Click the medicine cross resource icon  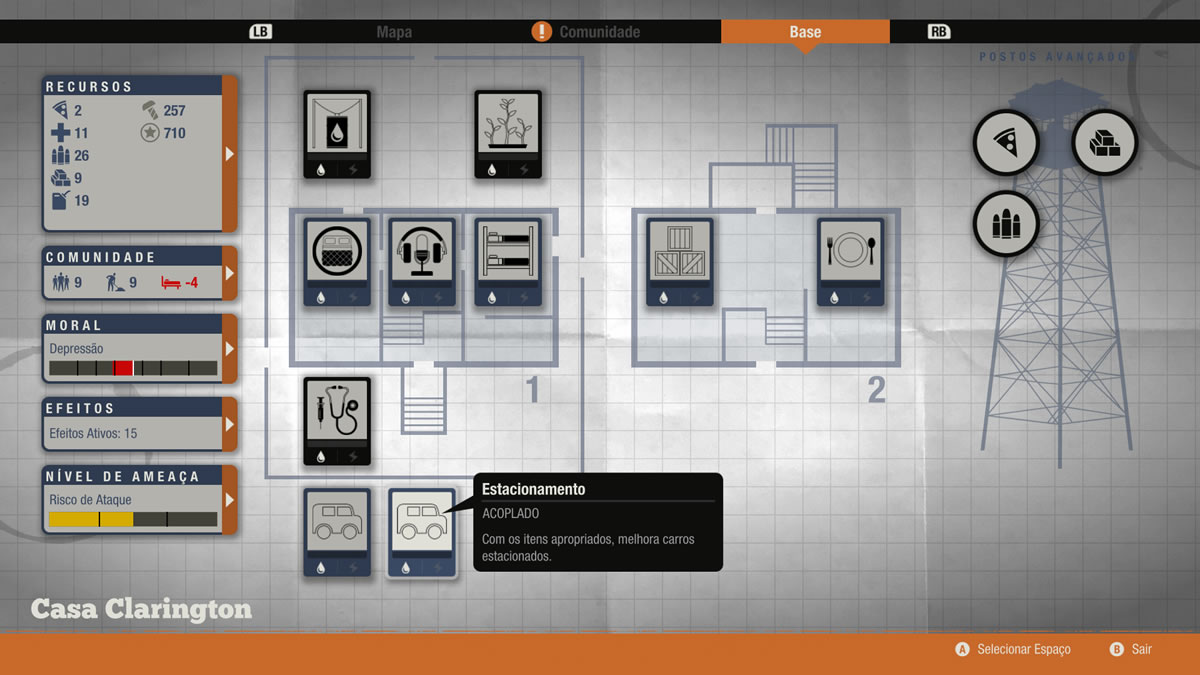[x=59, y=133]
